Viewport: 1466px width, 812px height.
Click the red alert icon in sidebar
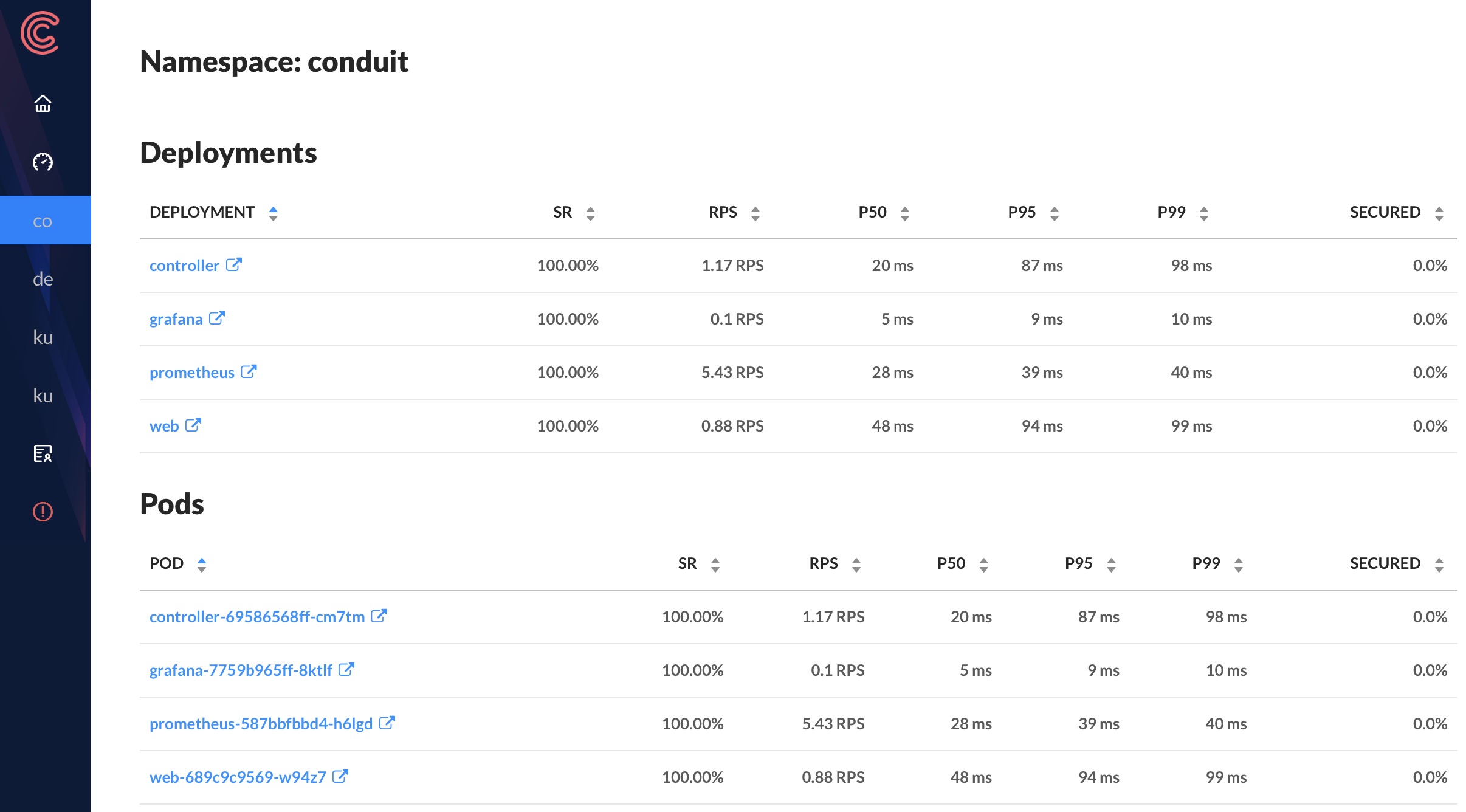coord(43,512)
